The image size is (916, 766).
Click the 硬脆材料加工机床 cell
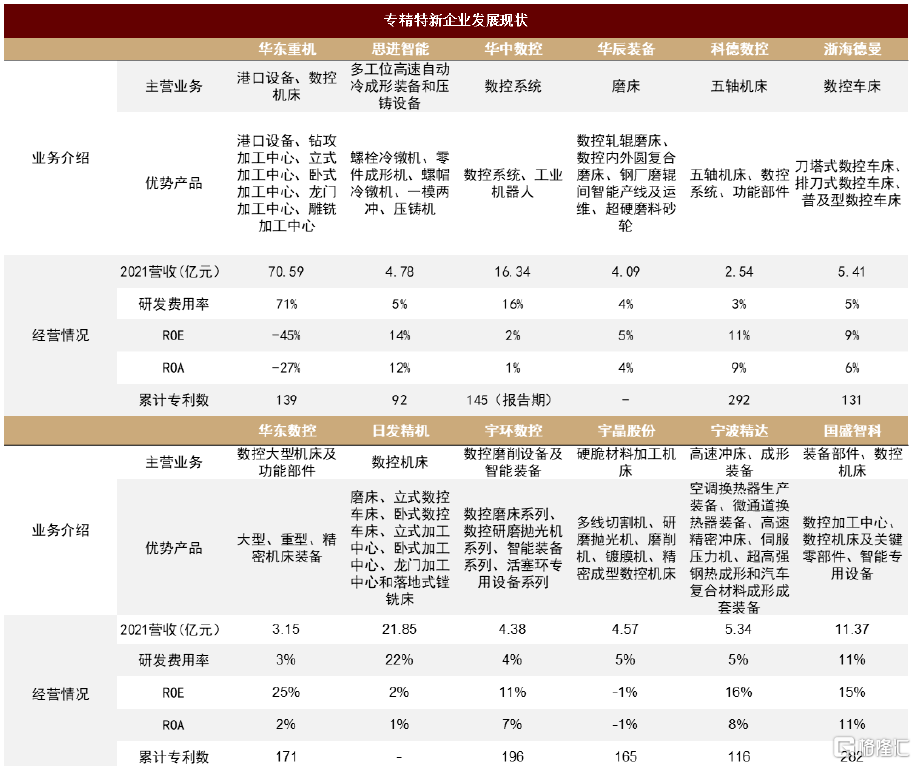(x=626, y=463)
